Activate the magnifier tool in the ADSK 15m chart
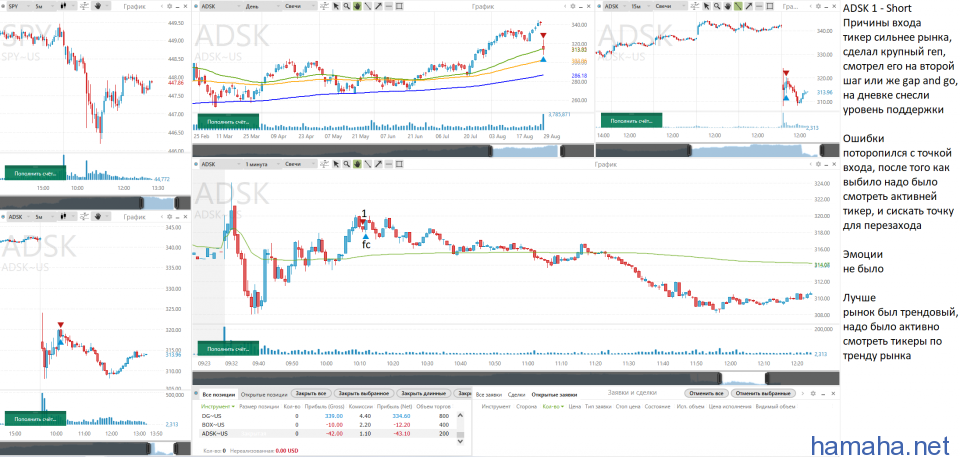 pos(717,6)
